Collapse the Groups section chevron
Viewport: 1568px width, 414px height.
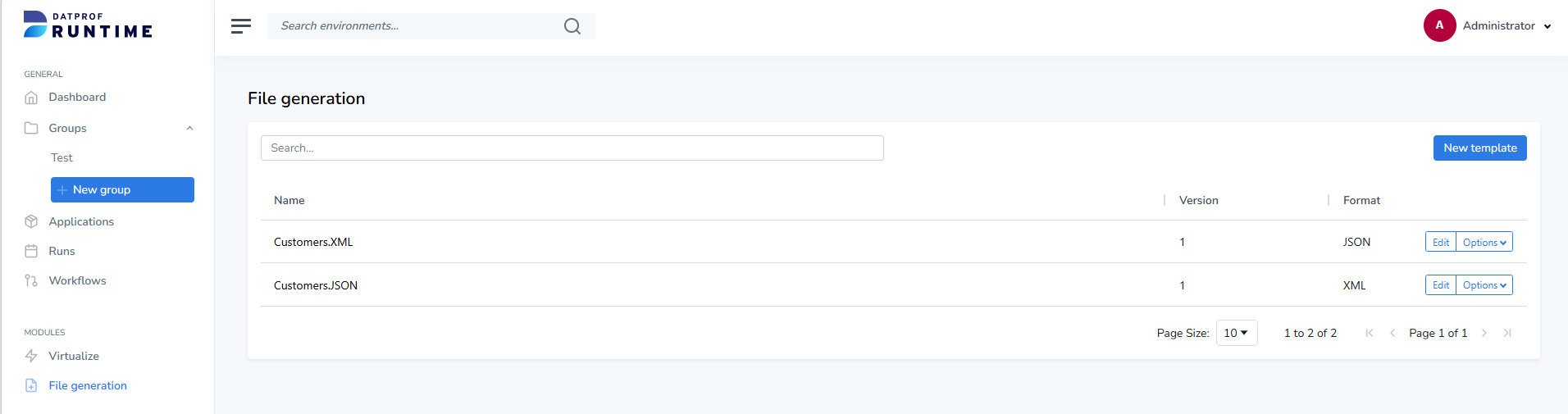pos(189,128)
